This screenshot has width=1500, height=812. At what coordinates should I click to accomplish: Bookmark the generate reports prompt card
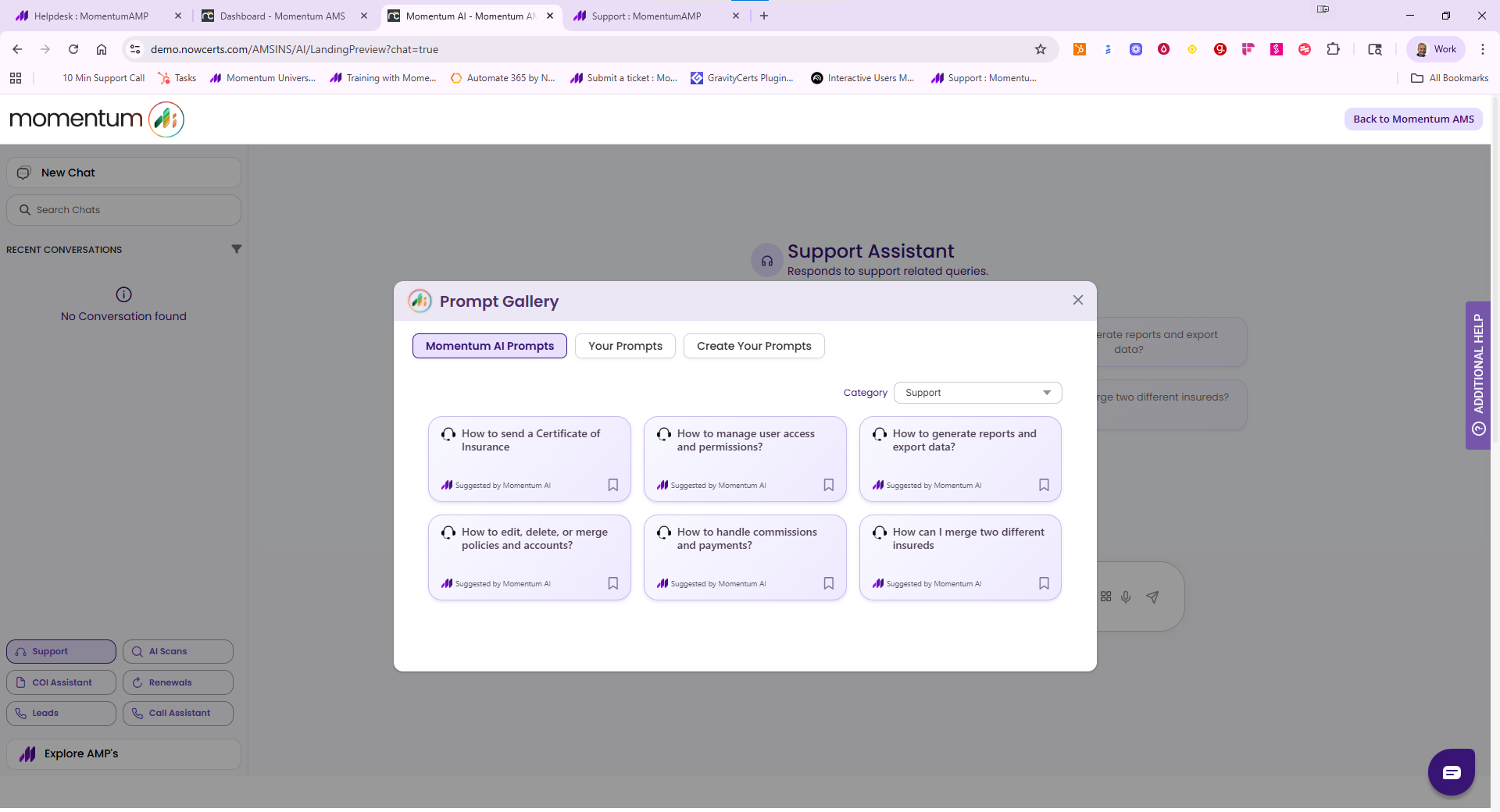click(x=1044, y=485)
